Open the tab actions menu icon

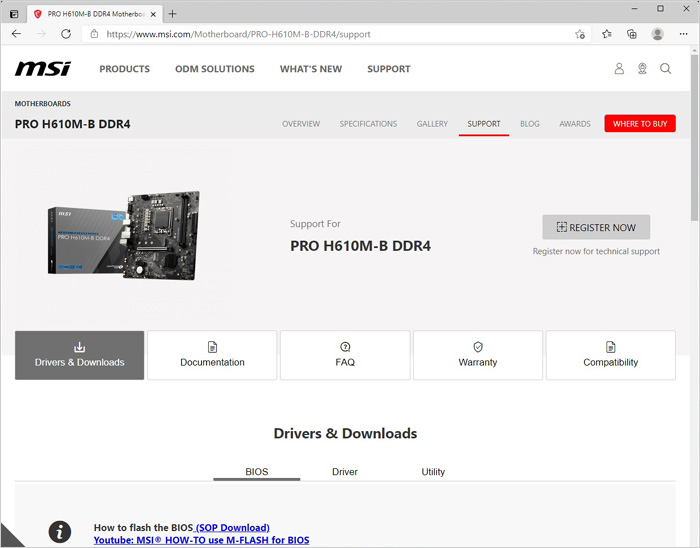tap(14, 14)
